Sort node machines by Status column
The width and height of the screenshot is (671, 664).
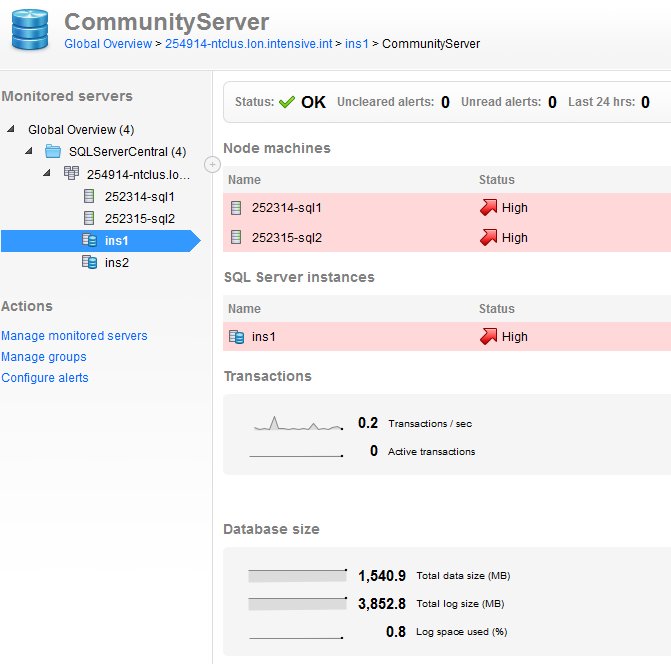pyautogui.click(x=497, y=180)
